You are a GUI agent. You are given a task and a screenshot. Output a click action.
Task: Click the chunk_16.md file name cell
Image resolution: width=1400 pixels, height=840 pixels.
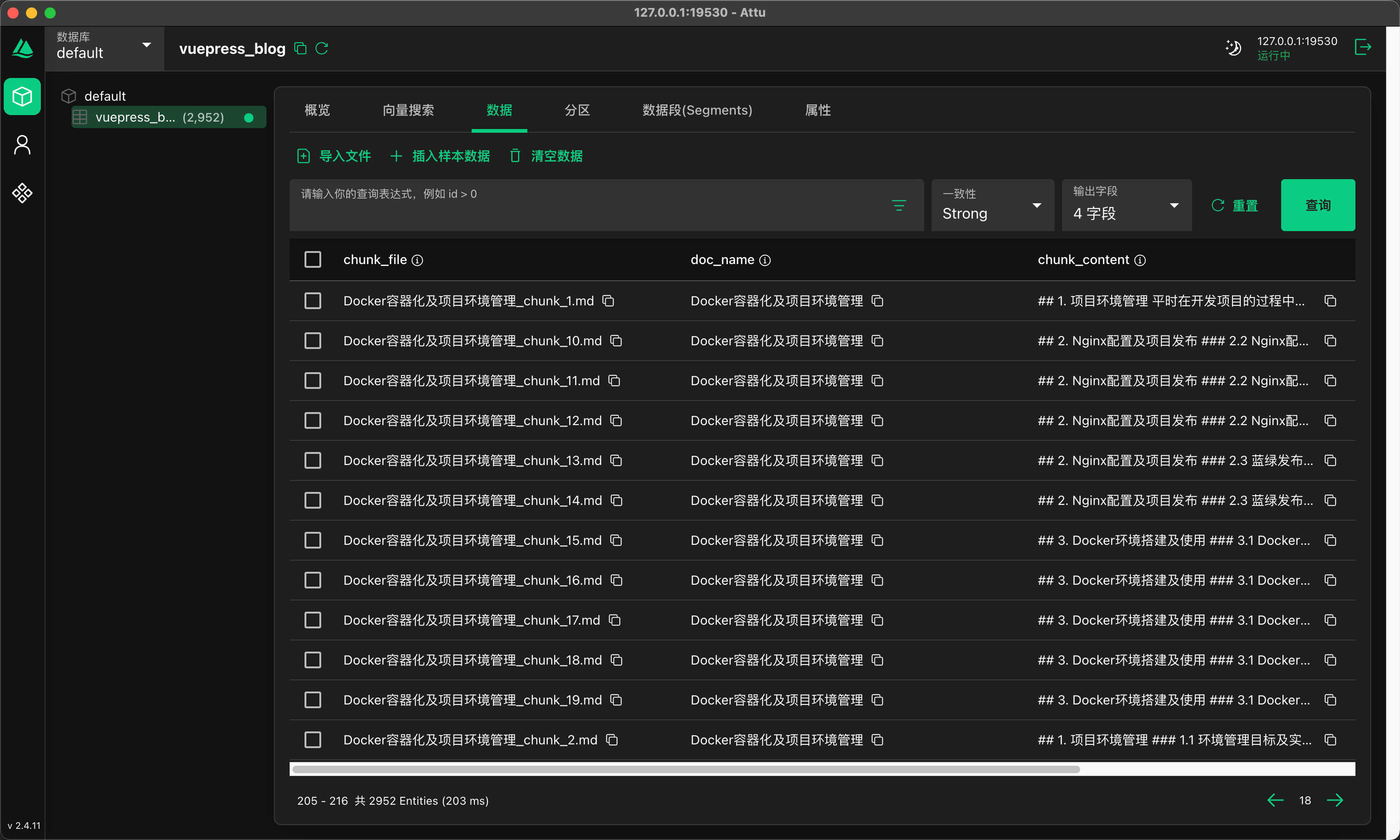[472, 580]
